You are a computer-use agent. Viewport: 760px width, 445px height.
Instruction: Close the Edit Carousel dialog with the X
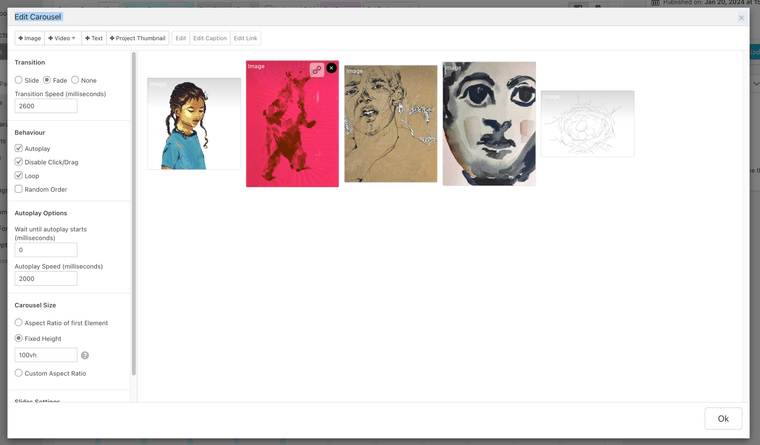[x=741, y=18]
